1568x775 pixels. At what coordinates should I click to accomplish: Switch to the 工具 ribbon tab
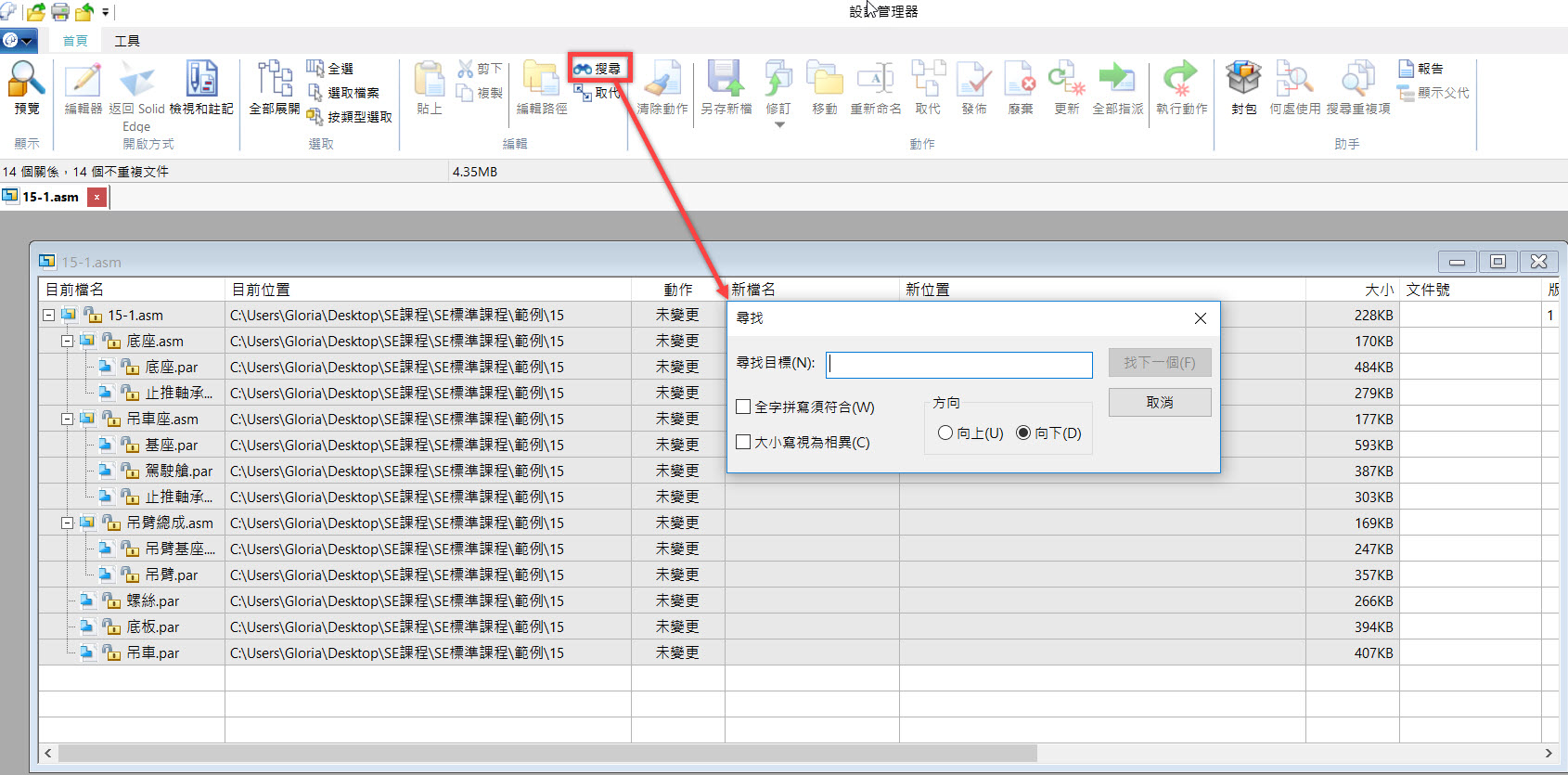click(127, 41)
